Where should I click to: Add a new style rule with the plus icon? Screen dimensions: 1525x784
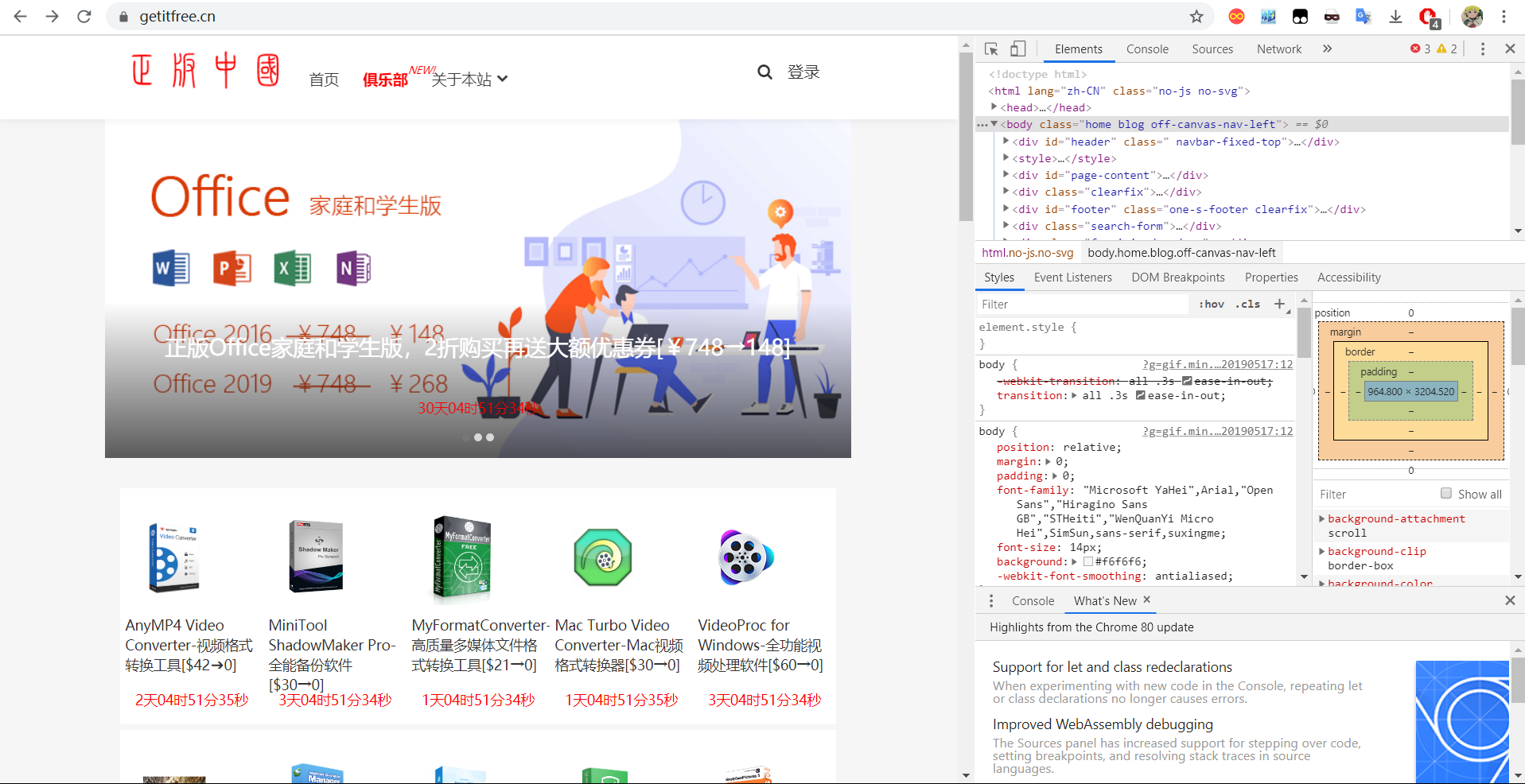1279,304
